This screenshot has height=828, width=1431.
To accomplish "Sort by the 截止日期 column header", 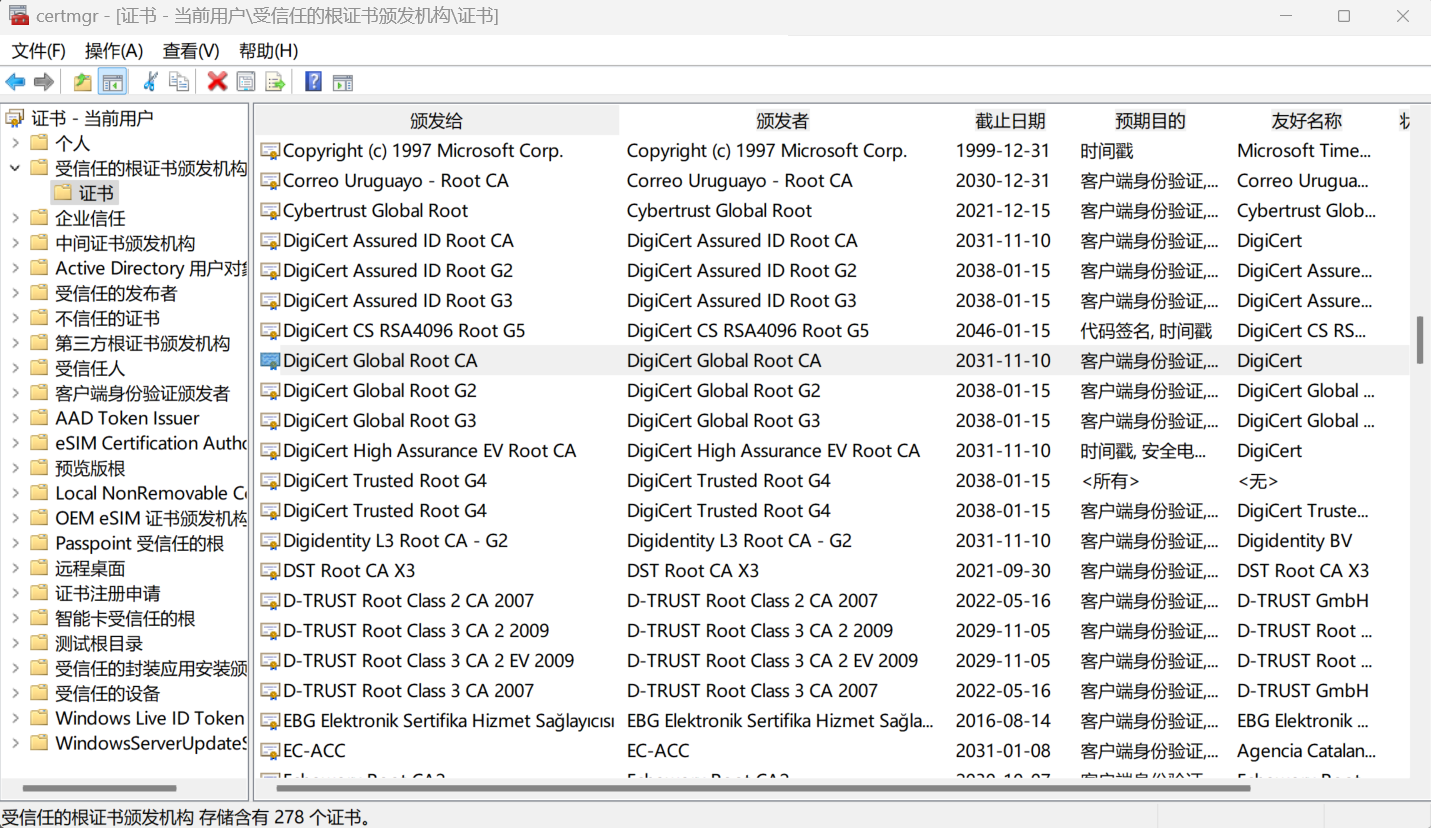I will coord(1010,121).
